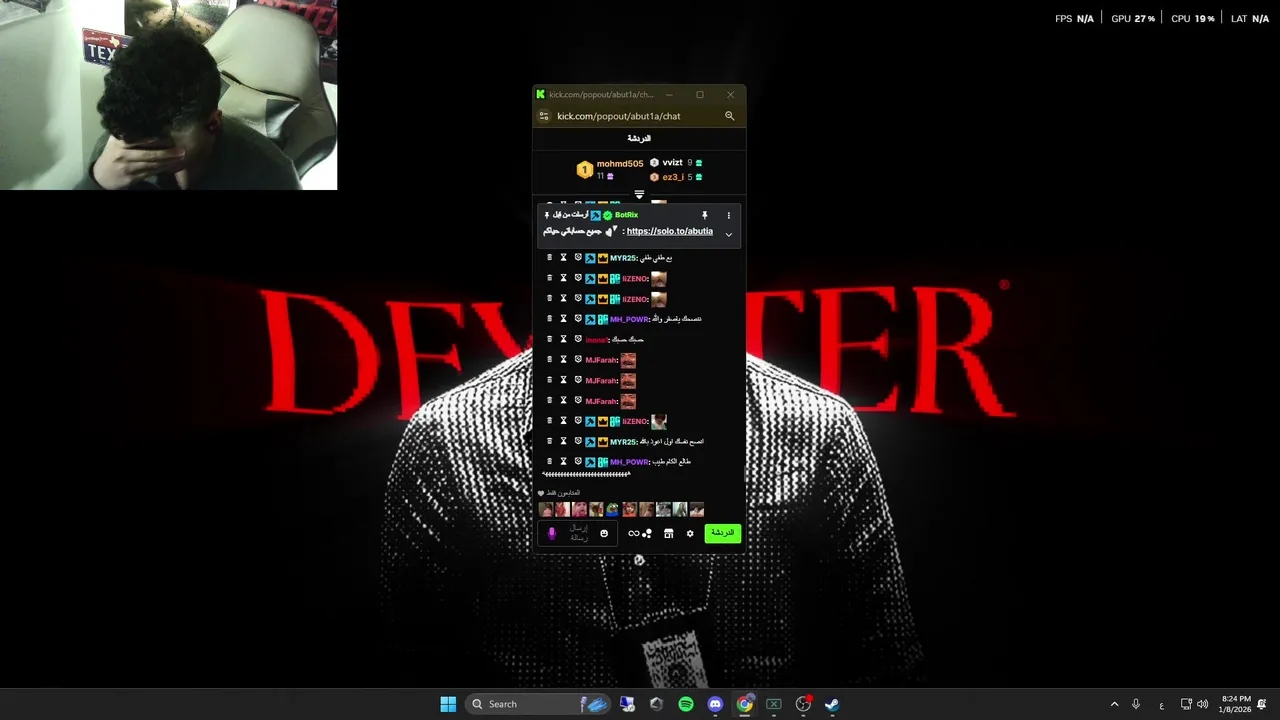This screenshot has height=720, width=1280.
Task: Click the CPU 19% overlay readout
Action: tap(1193, 19)
